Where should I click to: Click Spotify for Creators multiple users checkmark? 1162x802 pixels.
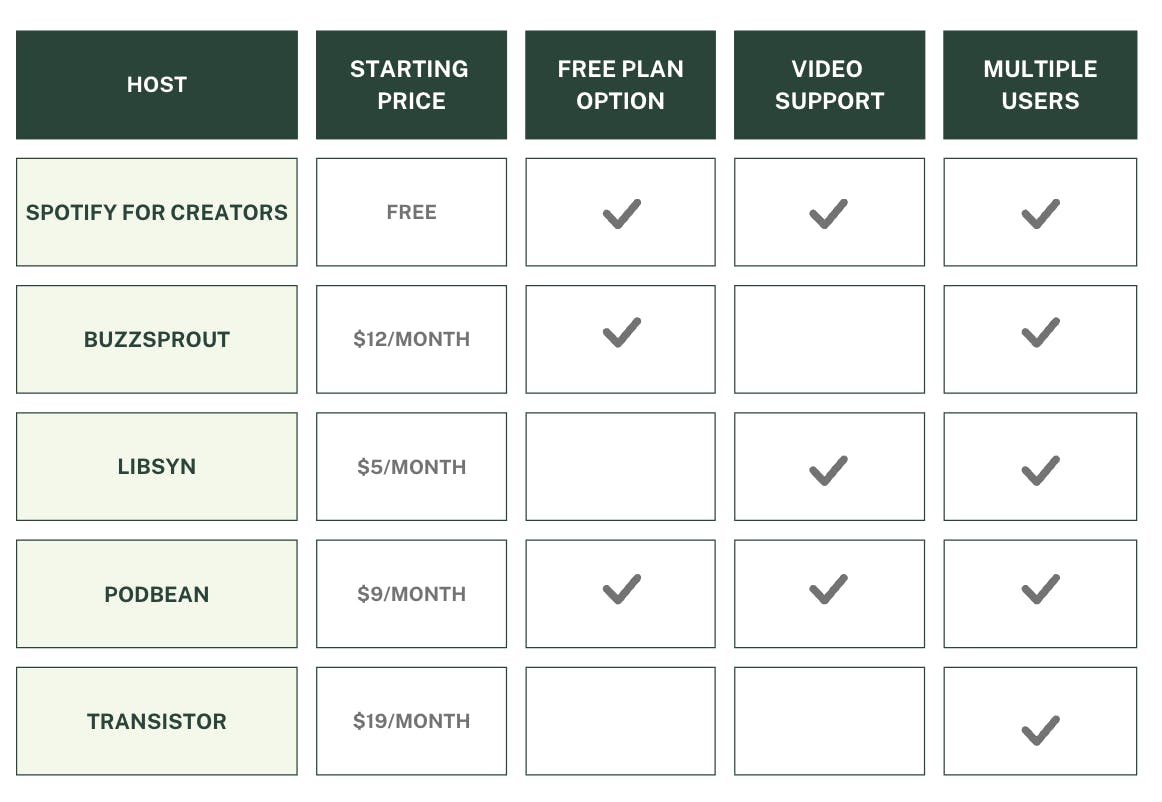coord(1040,214)
